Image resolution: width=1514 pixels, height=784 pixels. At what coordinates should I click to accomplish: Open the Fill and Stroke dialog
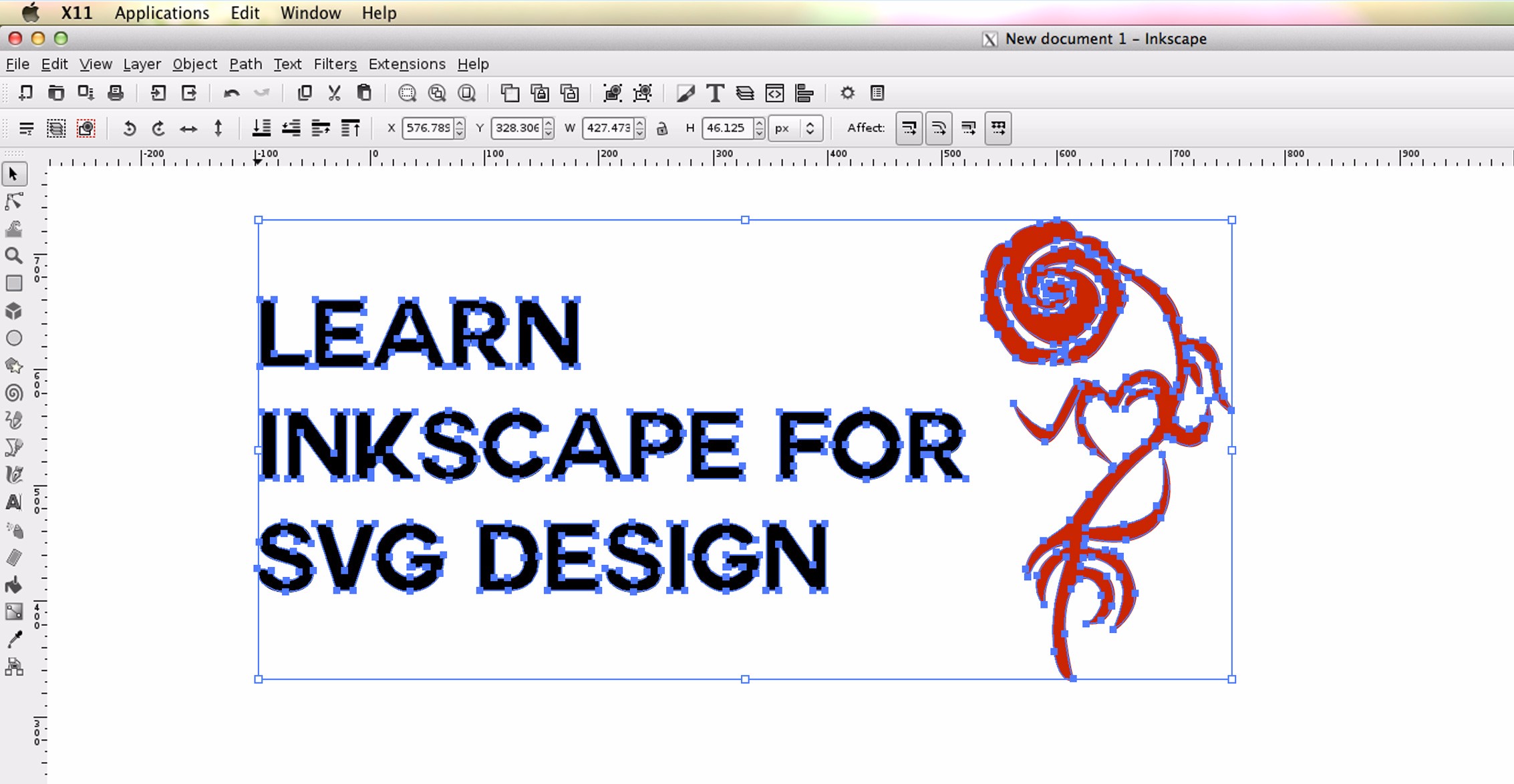(686, 93)
